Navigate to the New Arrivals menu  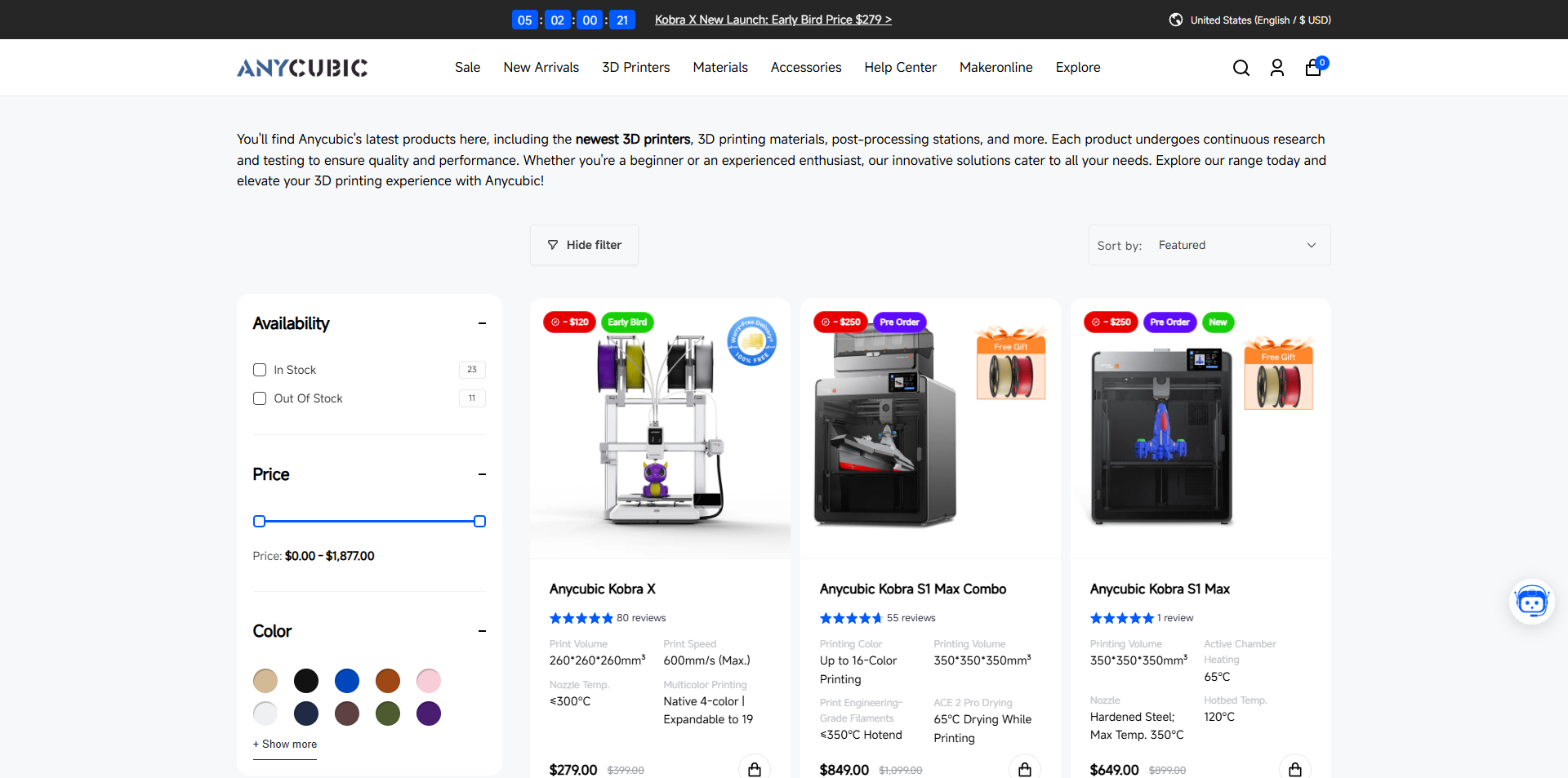(541, 68)
